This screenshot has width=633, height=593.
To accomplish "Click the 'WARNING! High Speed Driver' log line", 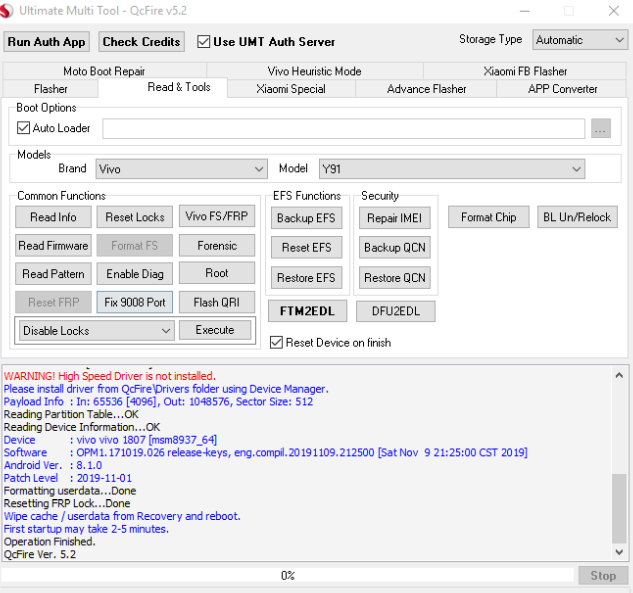I will click(x=110, y=376).
